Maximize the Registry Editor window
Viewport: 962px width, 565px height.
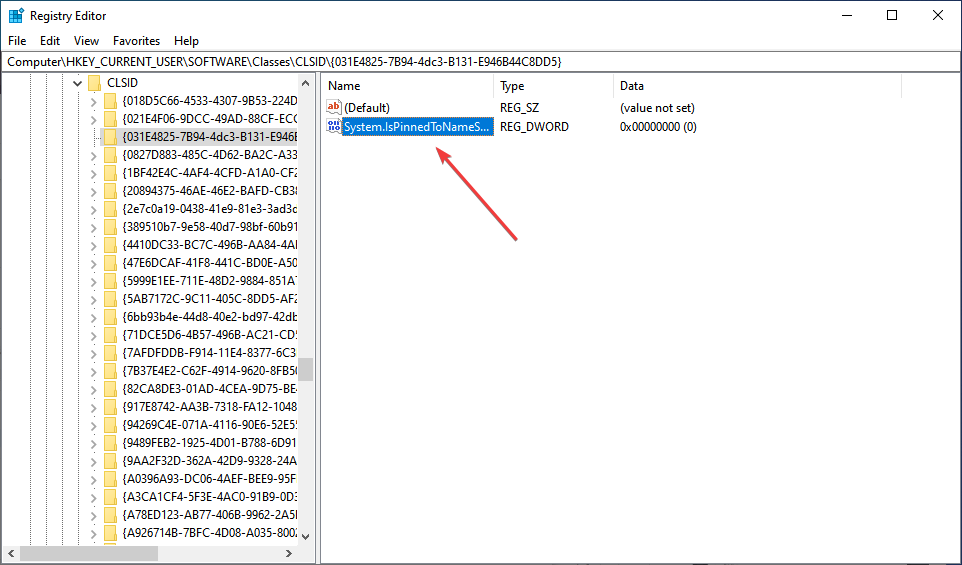[x=892, y=15]
